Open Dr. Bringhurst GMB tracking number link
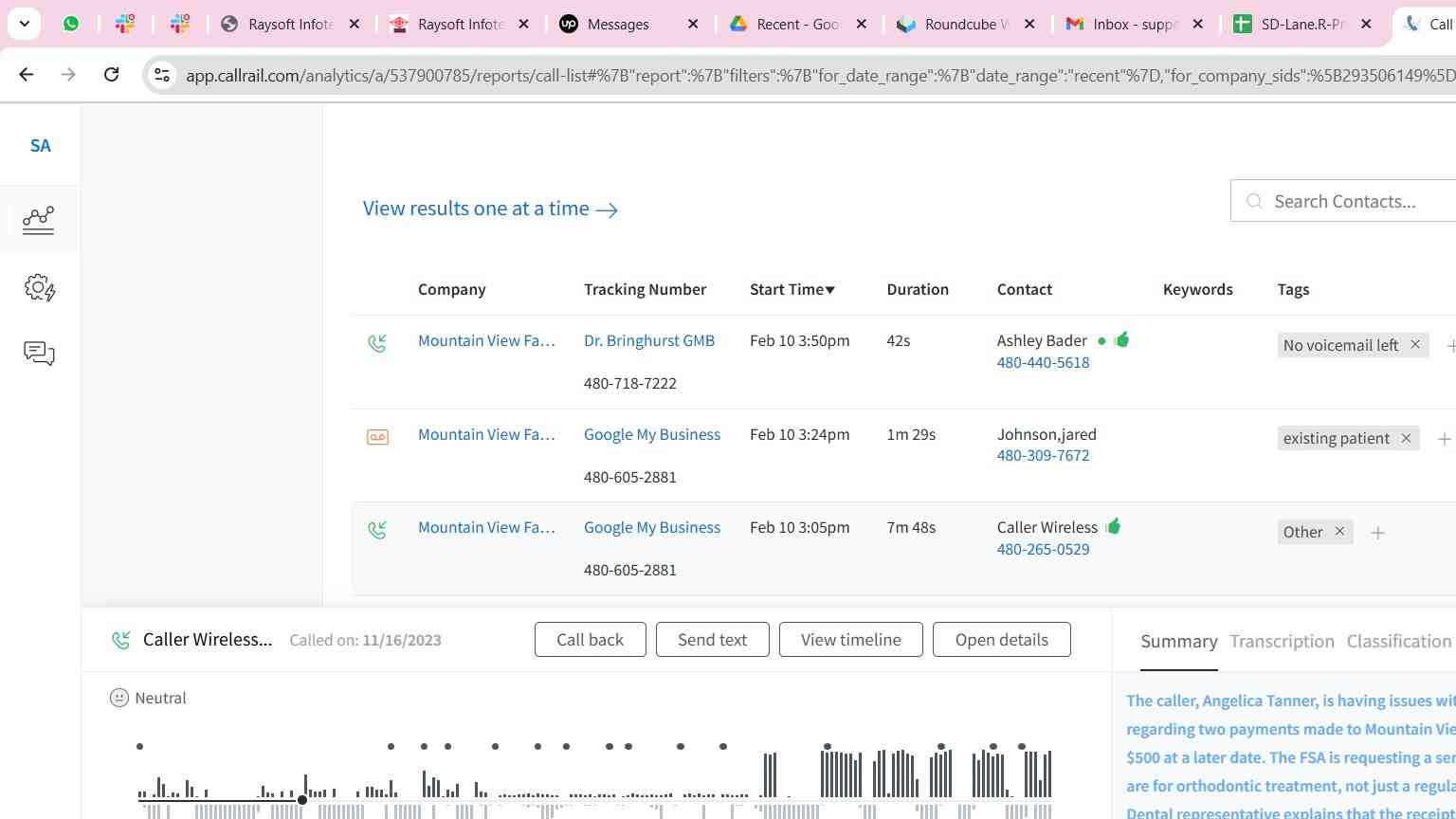The image size is (1456, 819). pyautogui.click(x=649, y=340)
